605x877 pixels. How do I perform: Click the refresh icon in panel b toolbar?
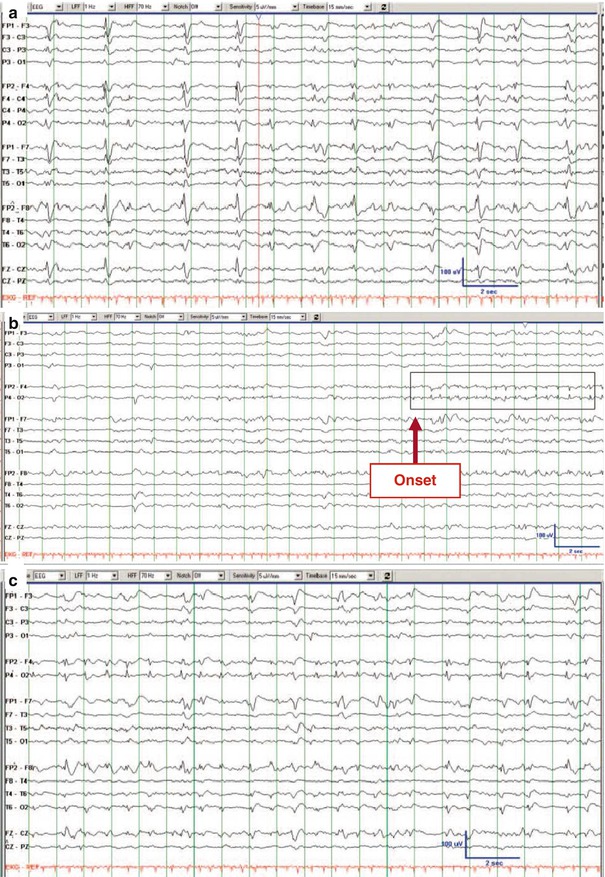point(316,316)
